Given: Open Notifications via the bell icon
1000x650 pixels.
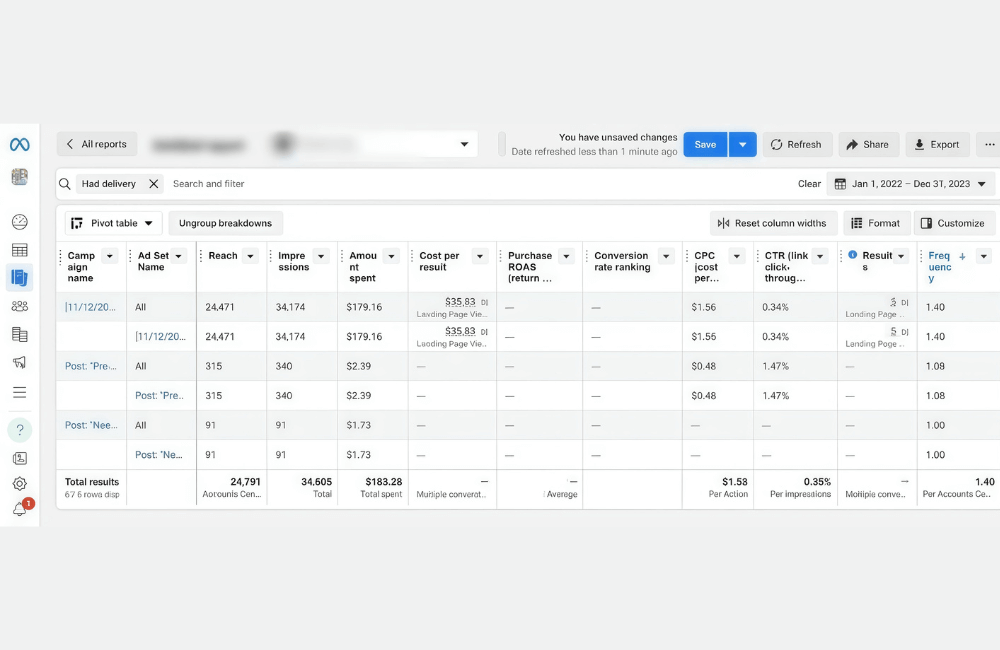Looking at the screenshot, I should point(18,506).
